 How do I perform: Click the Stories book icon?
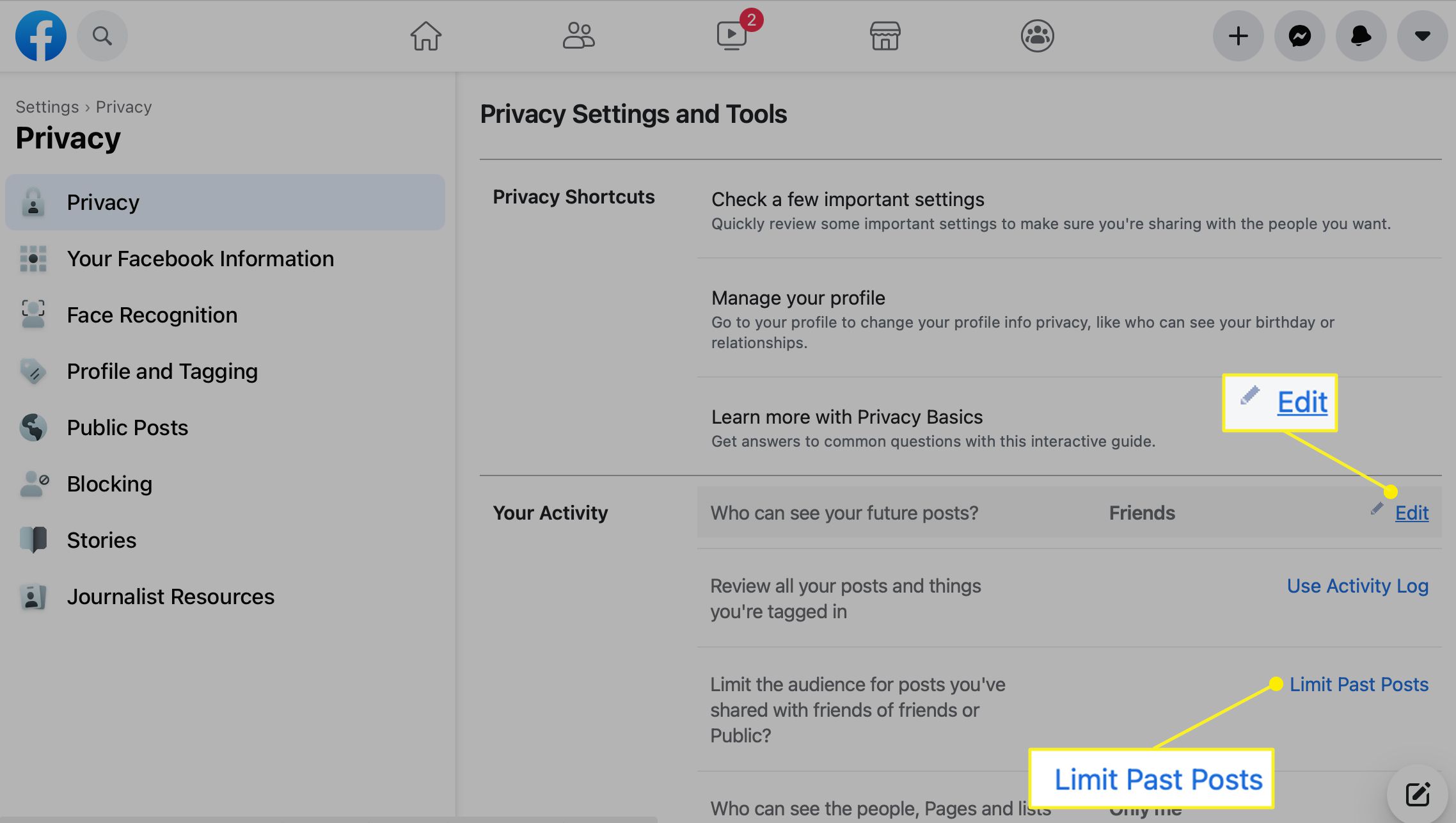point(33,539)
